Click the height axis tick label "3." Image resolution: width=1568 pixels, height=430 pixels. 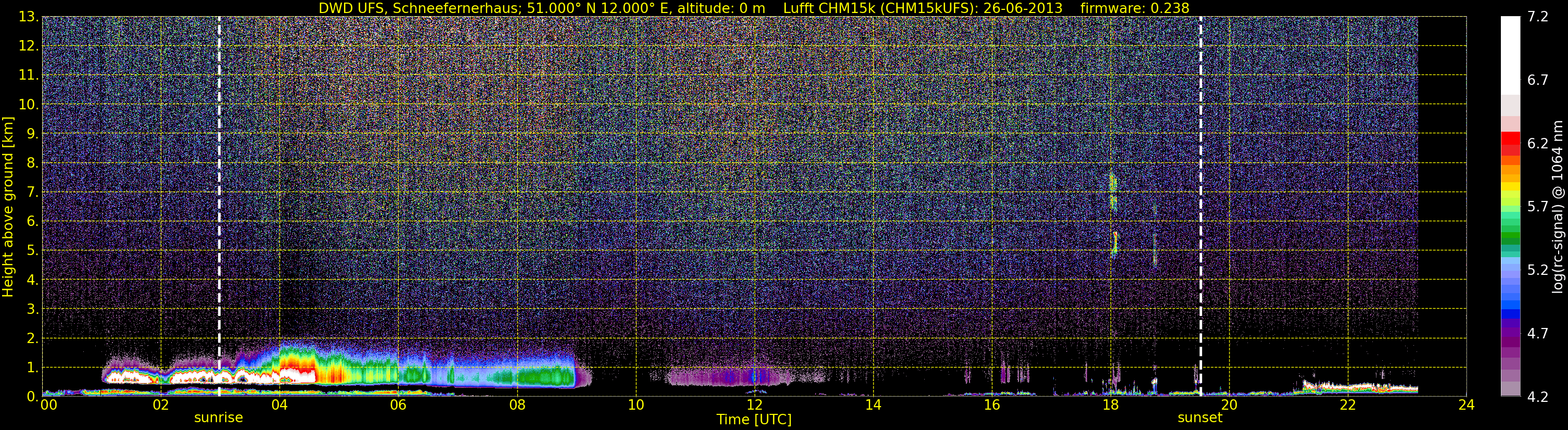(32, 309)
